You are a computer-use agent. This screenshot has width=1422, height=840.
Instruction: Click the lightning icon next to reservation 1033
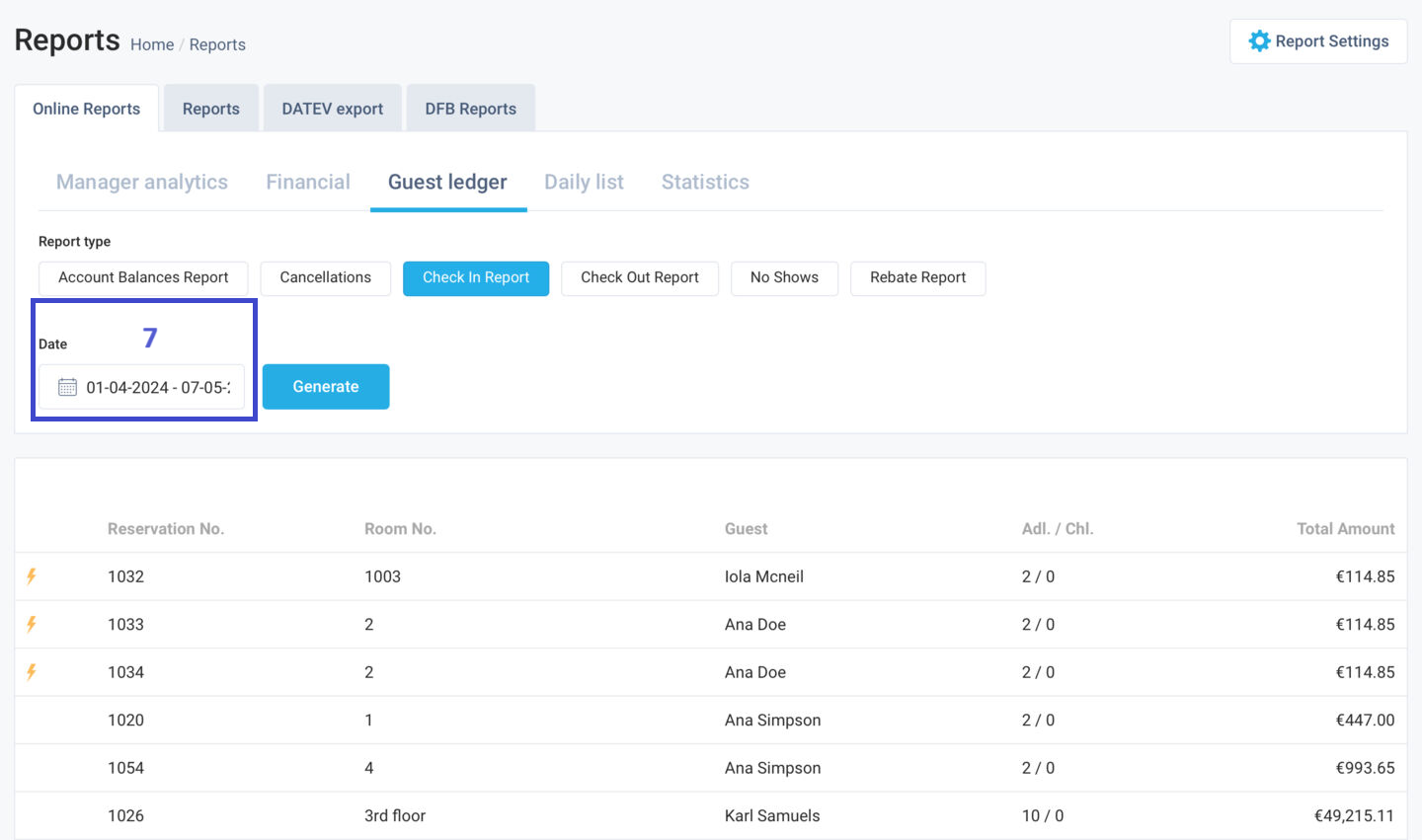[x=32, y=624]
